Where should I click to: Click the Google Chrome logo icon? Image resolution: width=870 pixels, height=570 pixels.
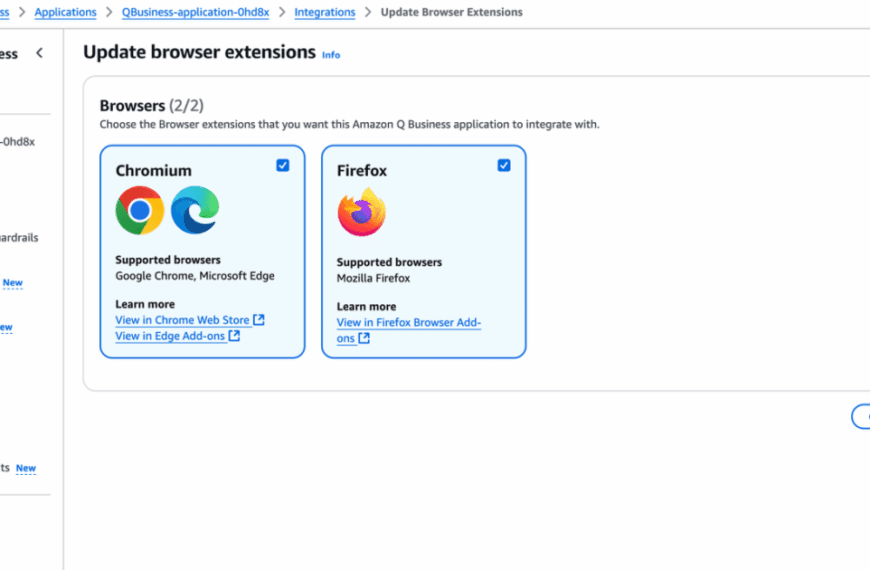point(140,210)
